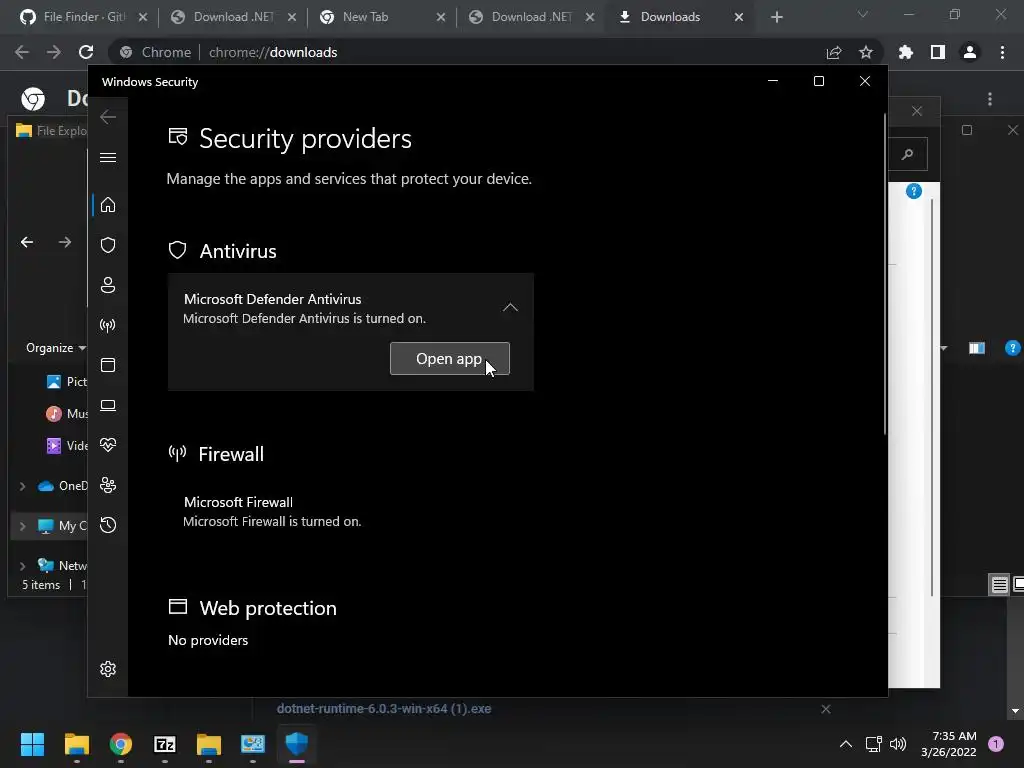Go back in Windows Security
Screen dimensions: 1024x768
tap(108, 117)
